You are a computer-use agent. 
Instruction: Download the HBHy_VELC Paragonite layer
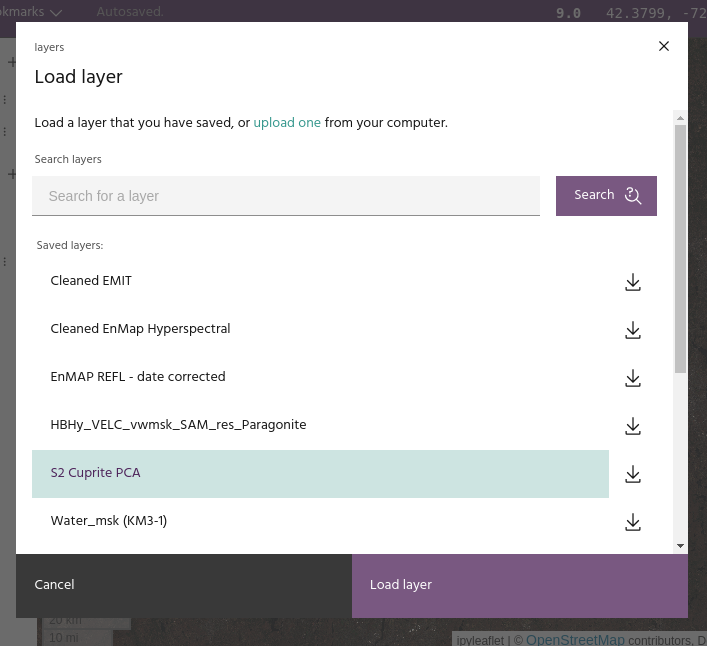coord(632,426)
